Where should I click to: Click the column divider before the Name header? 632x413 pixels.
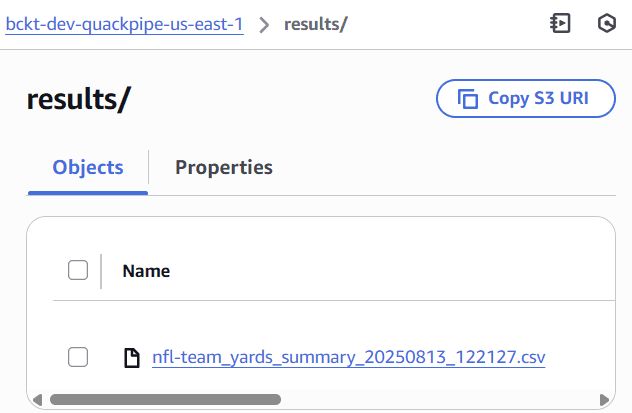click(x=101, y=271)
